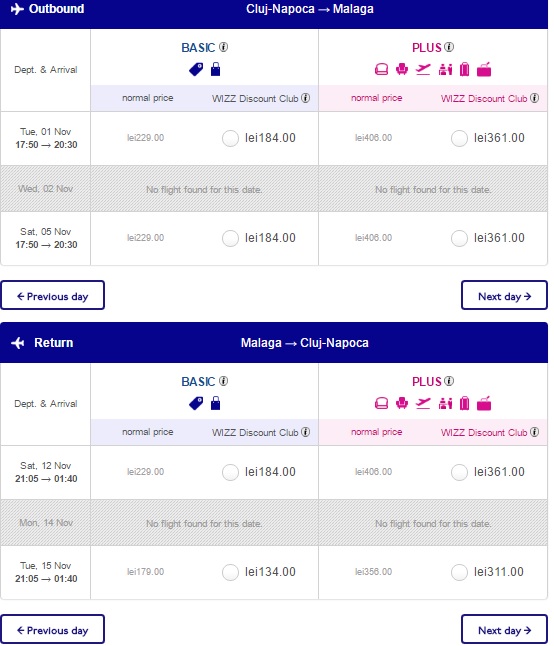Image resolution: width=554 pixels, height=646 pixels.
Task: Select lei361.00 PLUS fare for Sat 05 Nov
Action: point(459,238)
